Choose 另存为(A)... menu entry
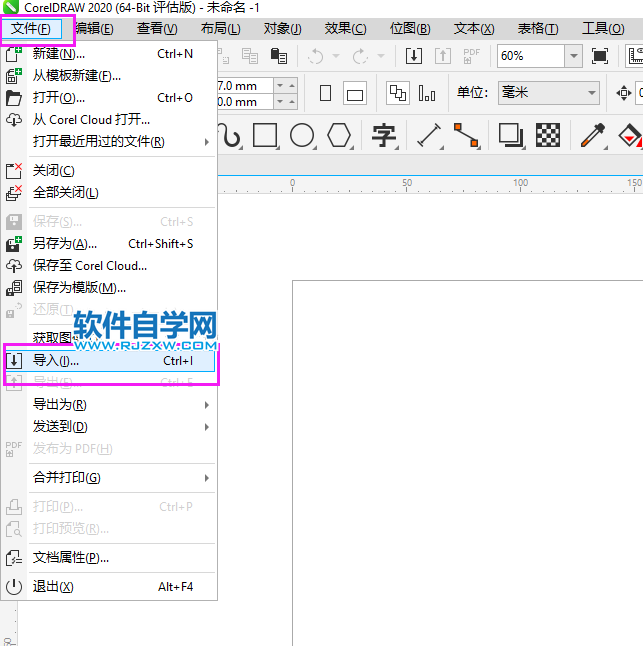The image size is (643, 646). (110, 244)
